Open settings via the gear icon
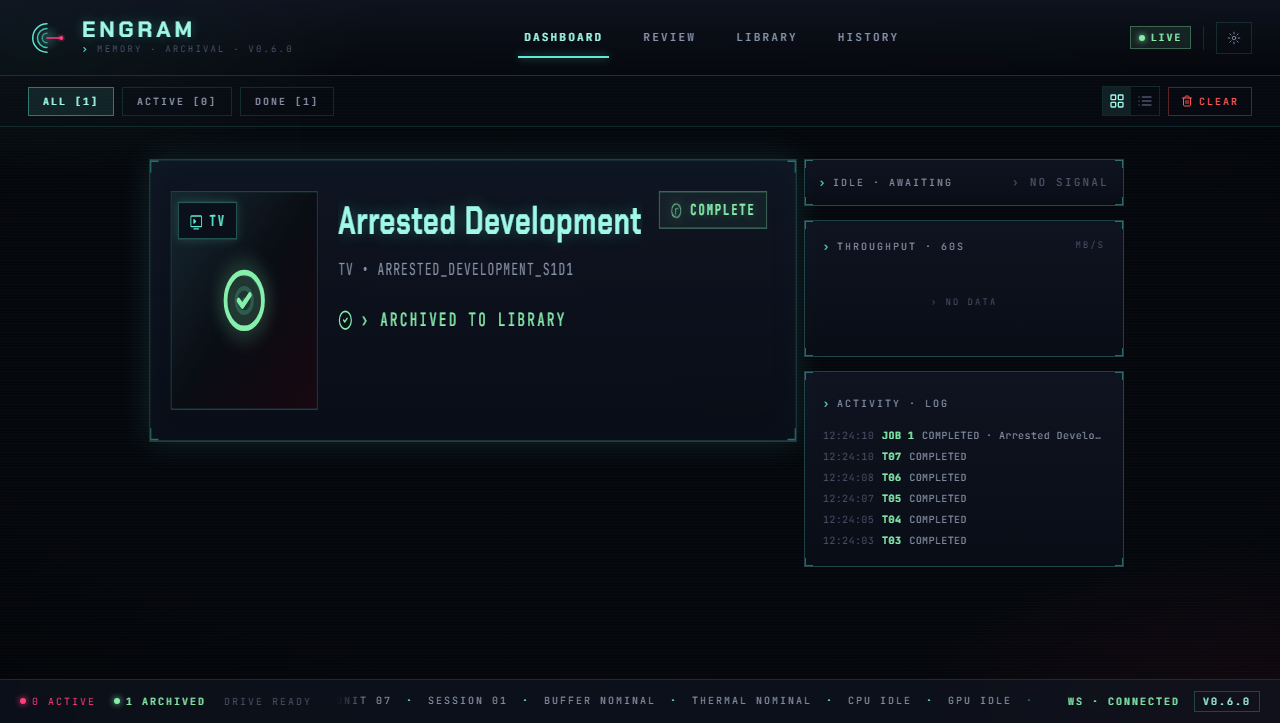The width and height of the screenshot is (1280, 723). coord(1234,38)
